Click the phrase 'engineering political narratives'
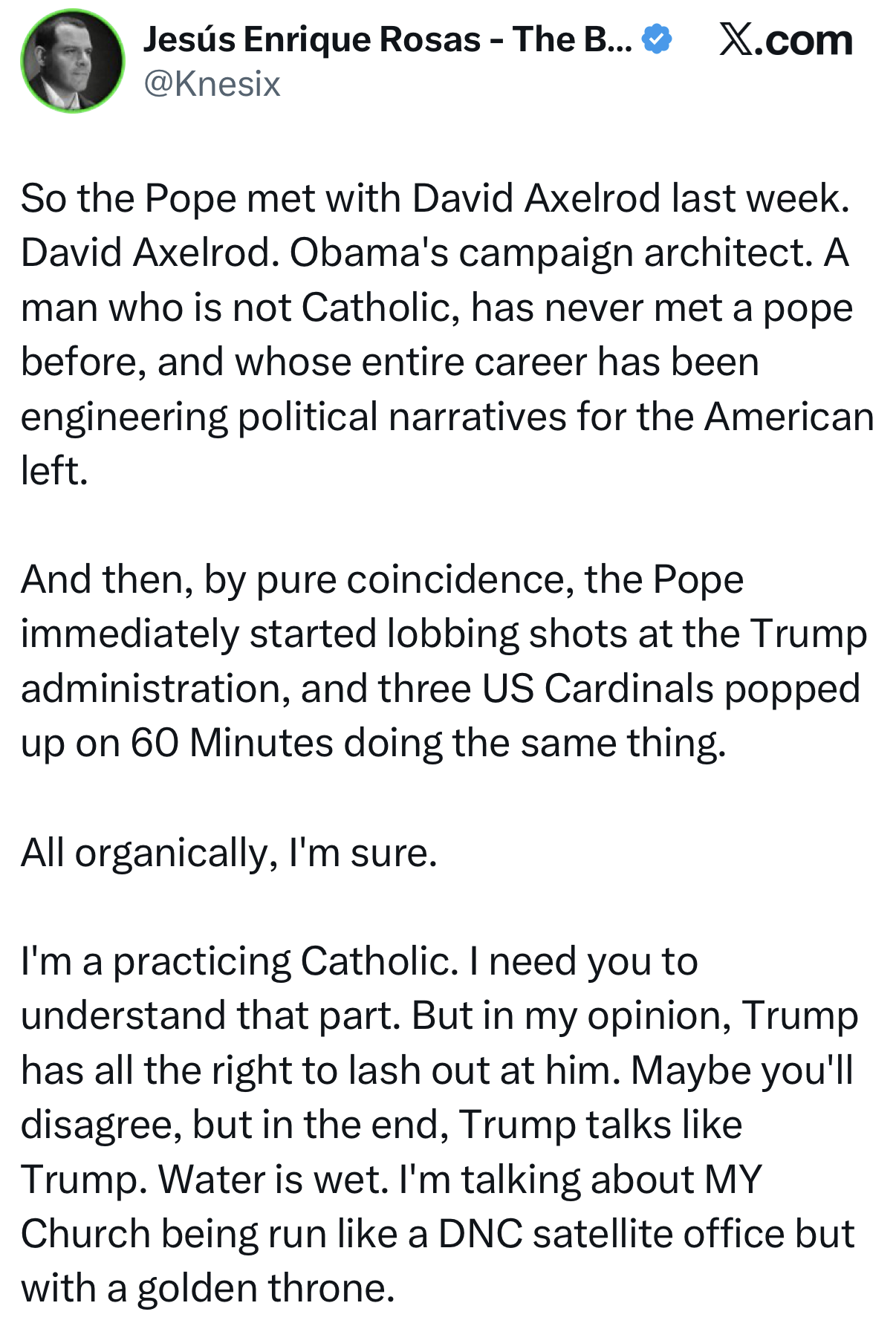896x1326 pixels. point(291,417)
